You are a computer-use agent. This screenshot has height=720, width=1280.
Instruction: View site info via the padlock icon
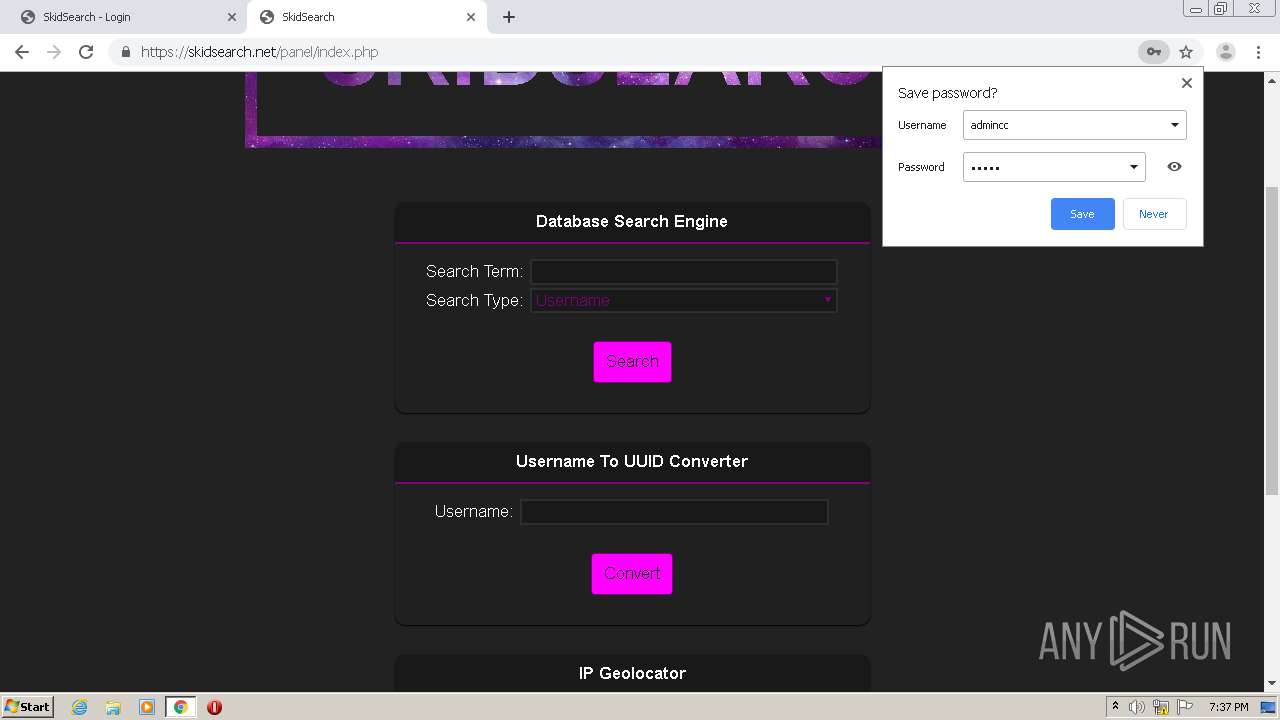126,52
